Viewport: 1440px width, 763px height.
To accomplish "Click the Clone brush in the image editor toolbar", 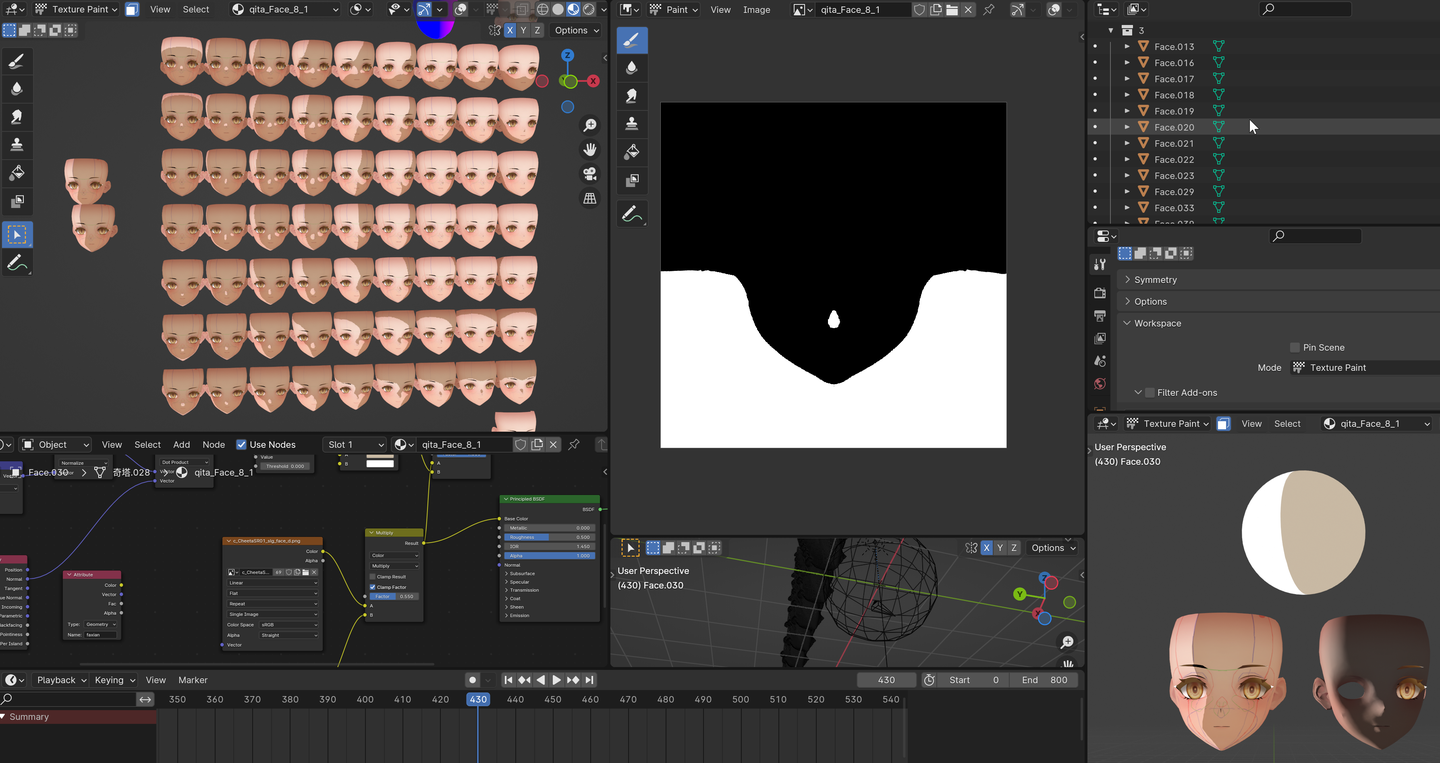I will coord(631,124).
